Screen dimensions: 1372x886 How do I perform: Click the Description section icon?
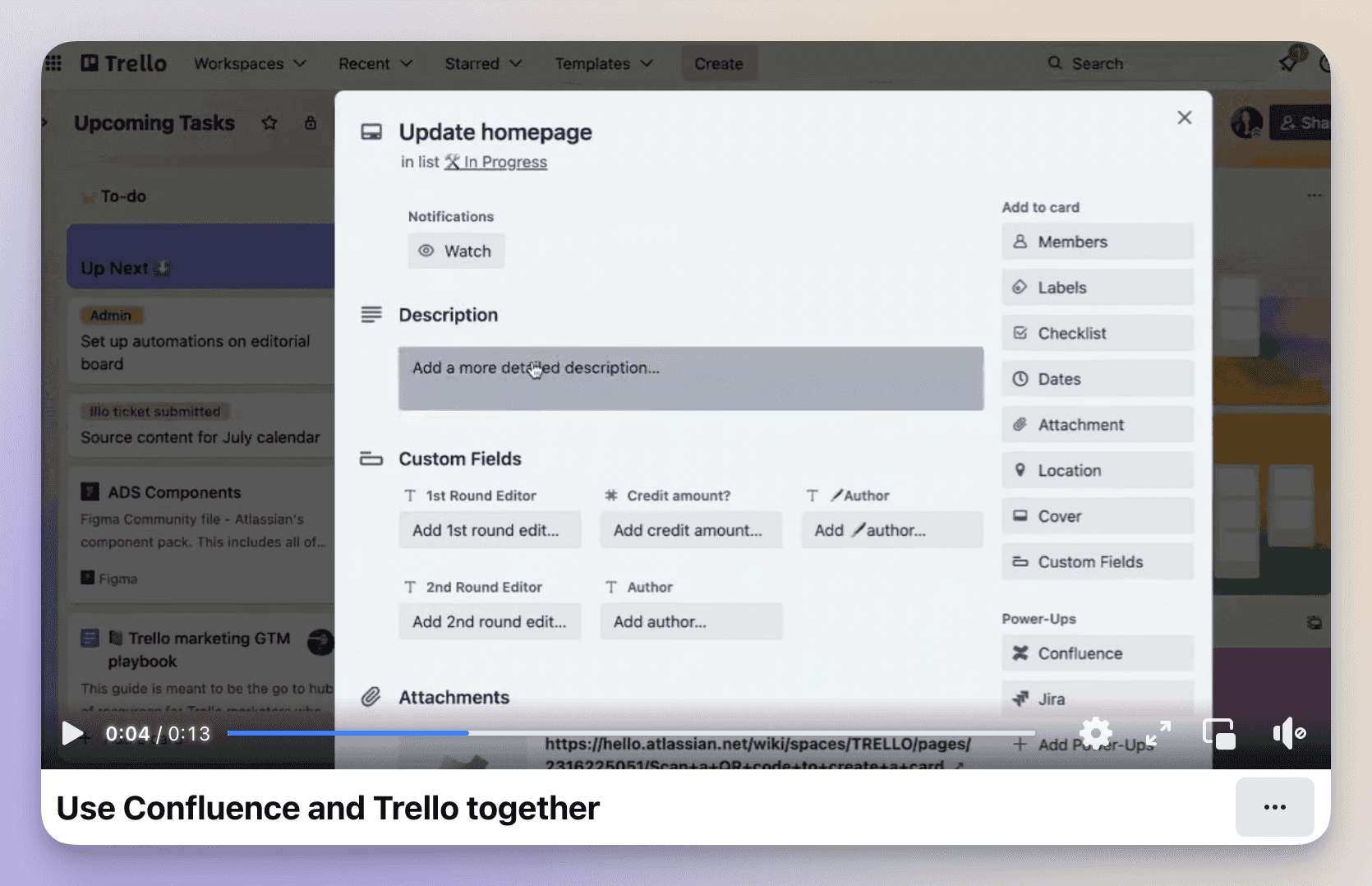pyautogui.click(x=371, y=315)
